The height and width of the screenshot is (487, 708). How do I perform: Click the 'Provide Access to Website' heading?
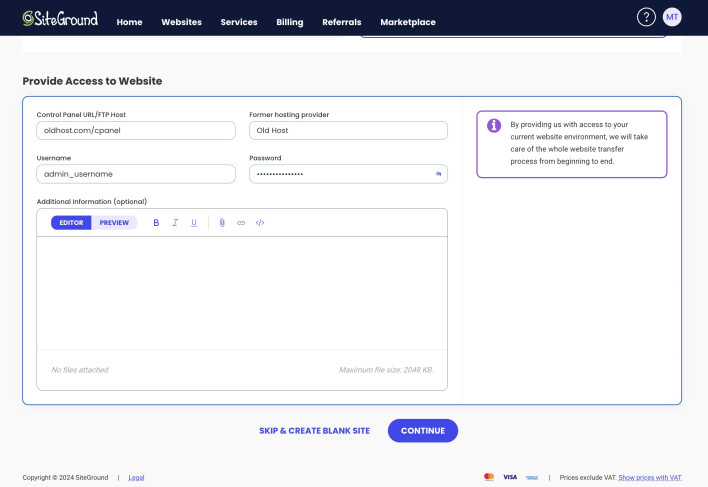[x=92, y=81]
